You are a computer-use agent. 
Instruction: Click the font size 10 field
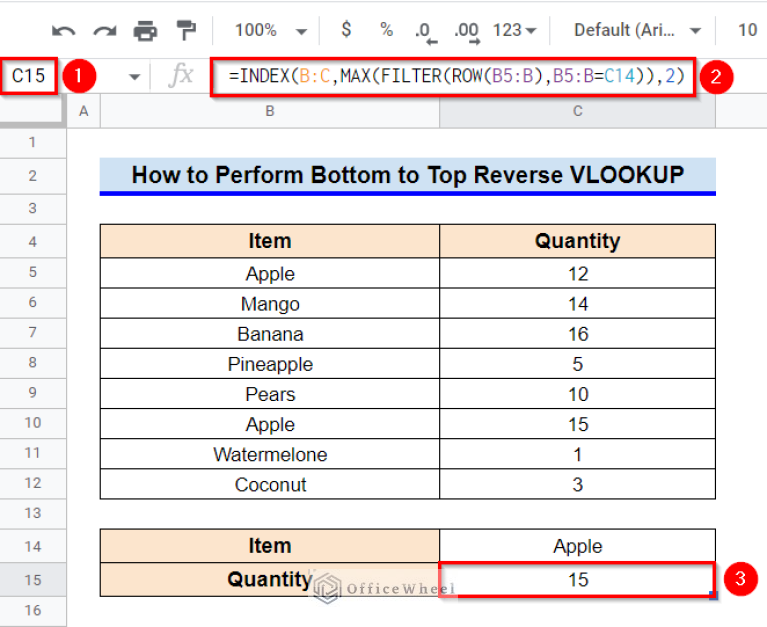point(747,30)
